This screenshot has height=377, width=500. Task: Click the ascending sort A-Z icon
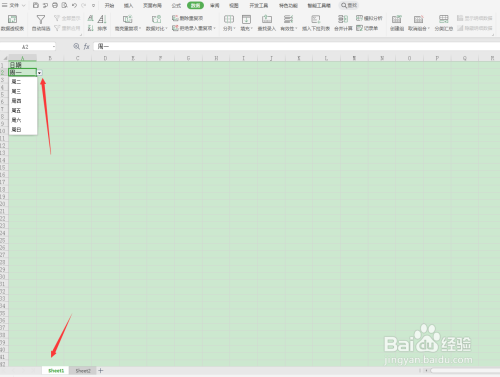tap(90, 18)
